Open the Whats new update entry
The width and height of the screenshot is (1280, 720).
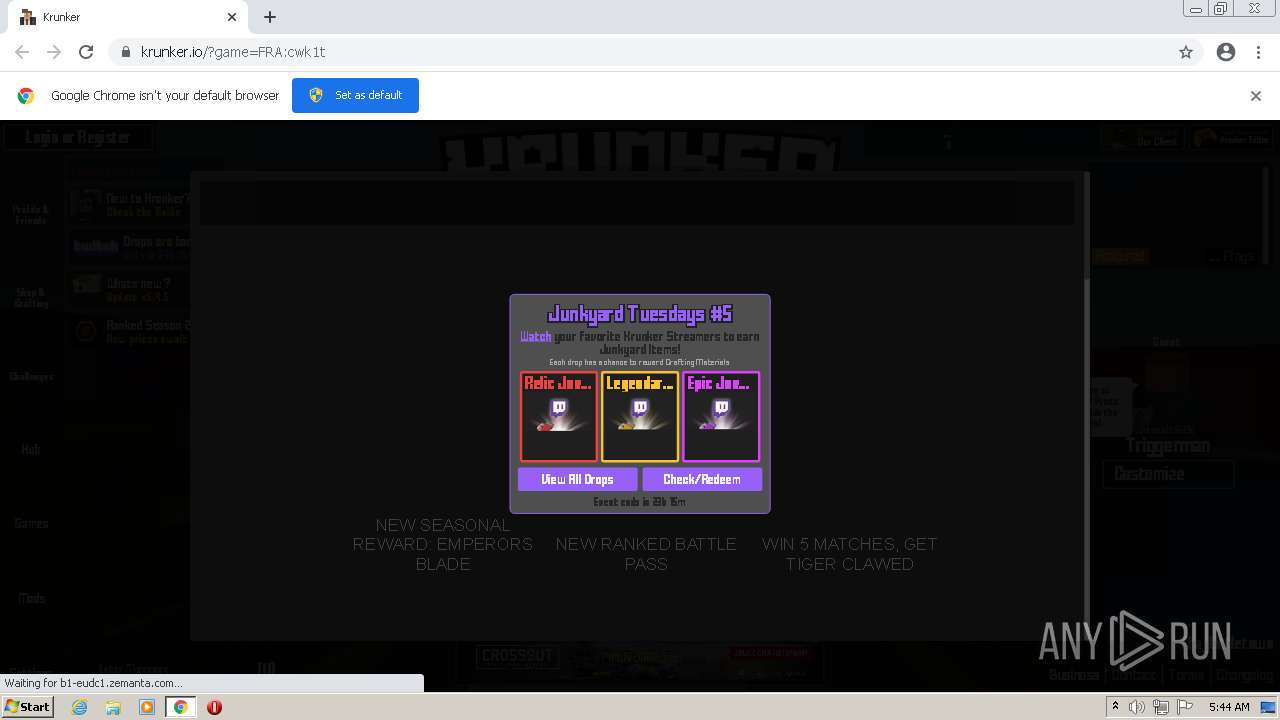click(130, 289)
